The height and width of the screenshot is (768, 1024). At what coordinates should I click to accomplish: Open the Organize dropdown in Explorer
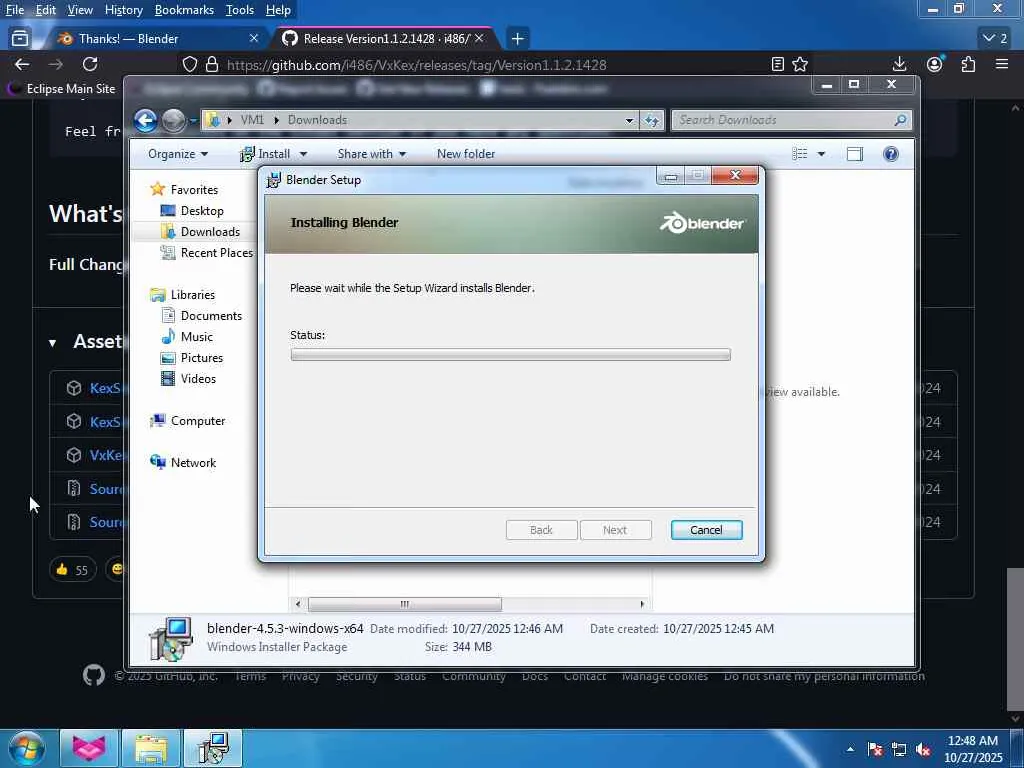click(178, 154)
